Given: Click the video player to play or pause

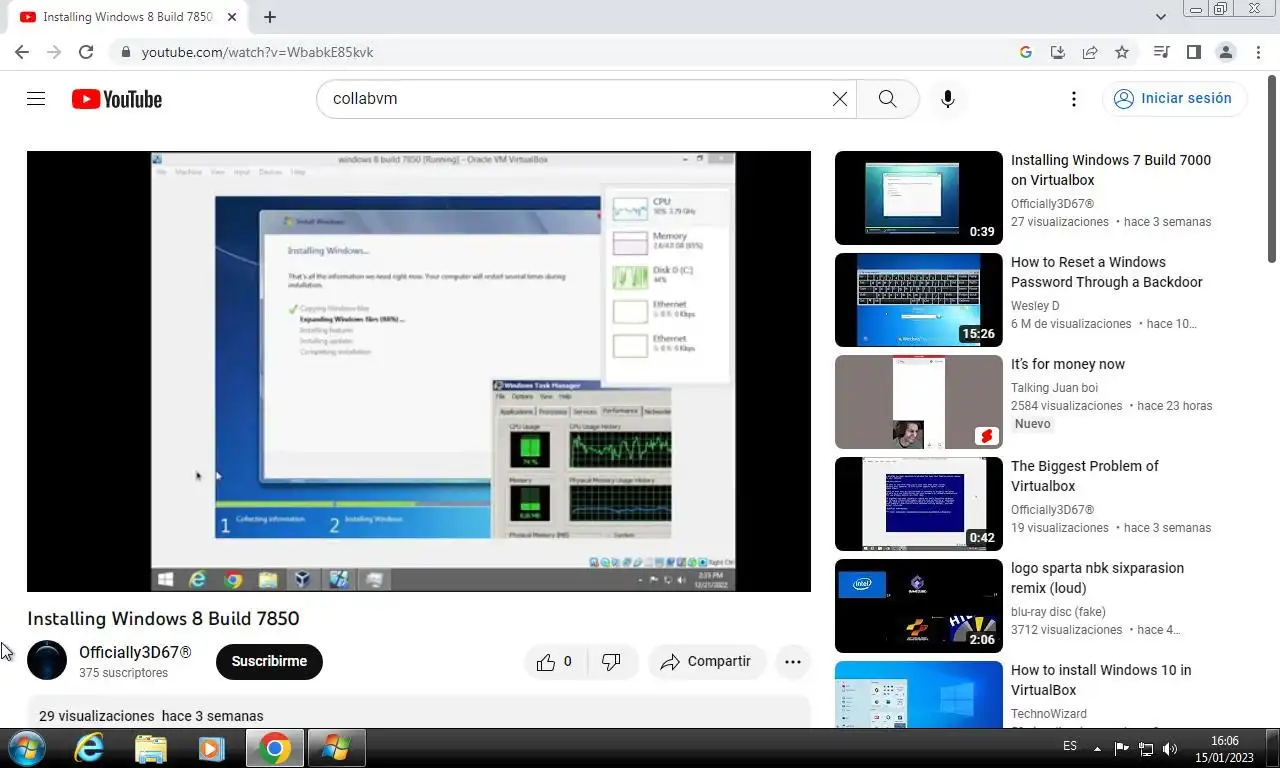Looking at the screenshot, I should click(419, 371).
